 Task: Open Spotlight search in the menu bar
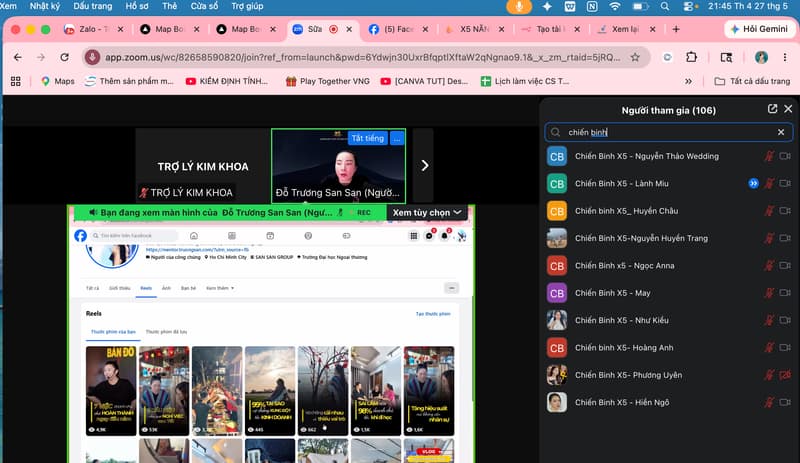coord(664,6)
